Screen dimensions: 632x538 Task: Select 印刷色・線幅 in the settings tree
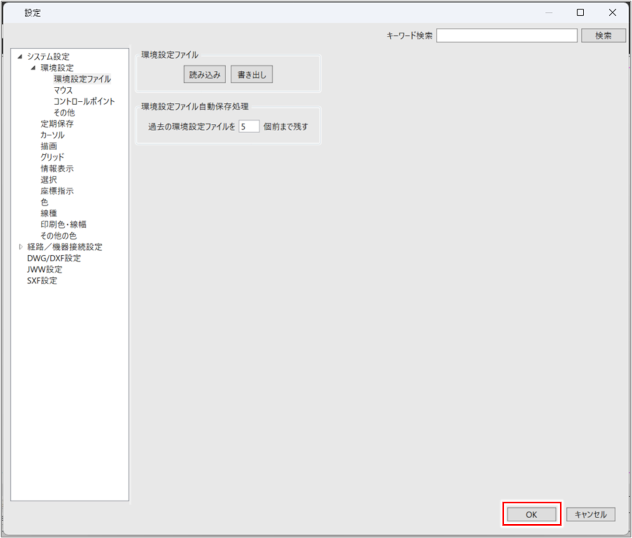pos(63,224)
